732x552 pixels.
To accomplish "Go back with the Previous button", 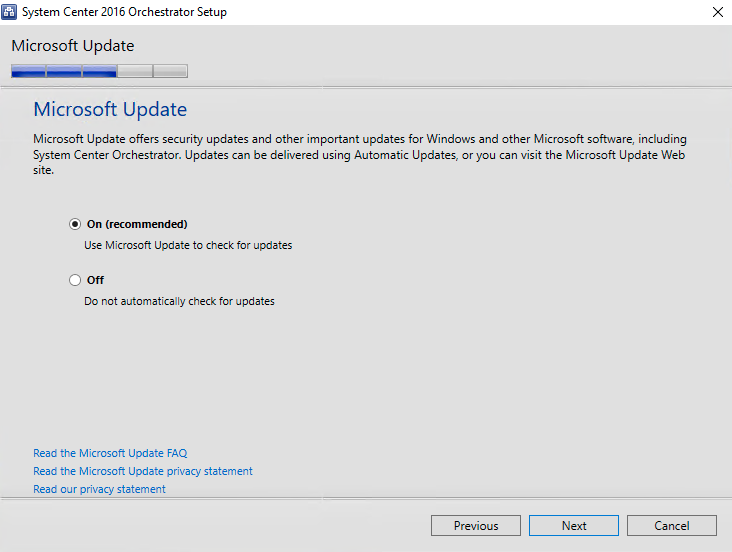I will click(x=476, y=525).
